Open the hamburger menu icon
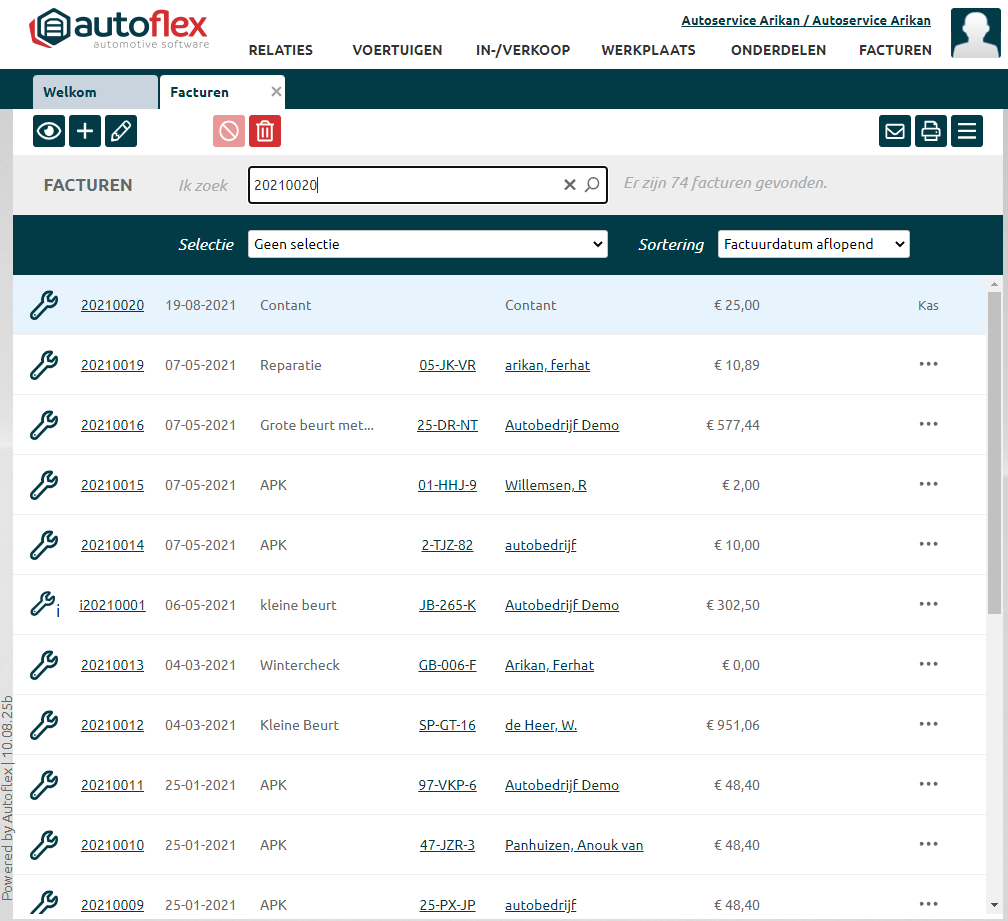This screenshot has height=921, width=1008. coord(967,131)
